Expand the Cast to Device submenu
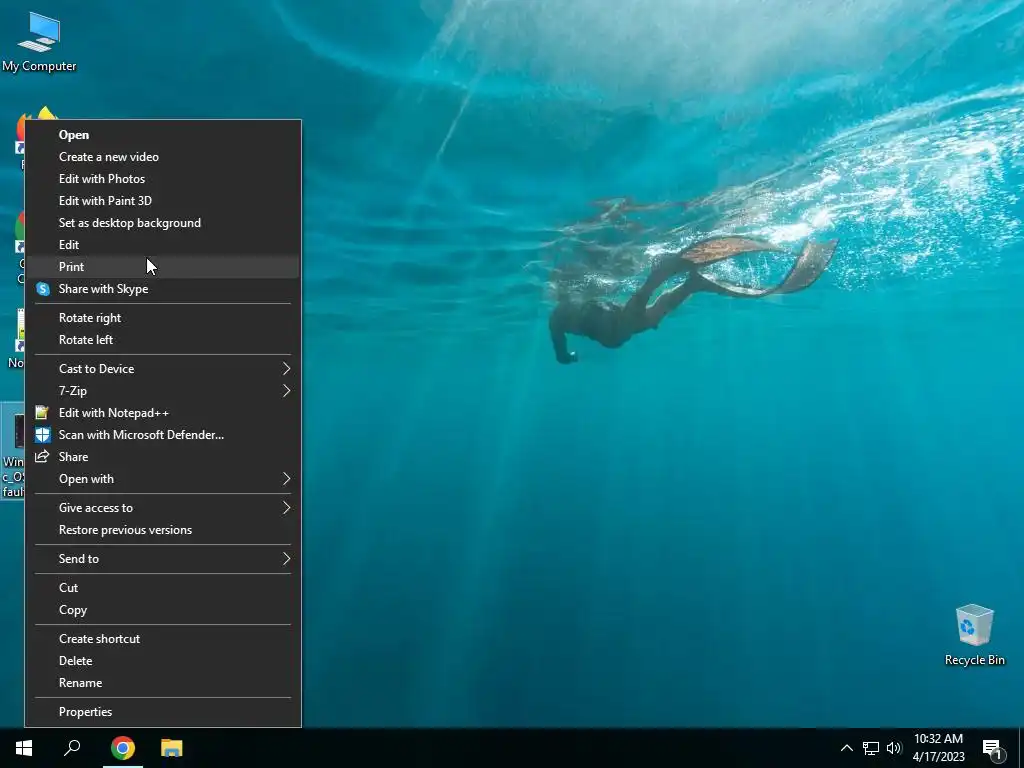This screenshot has width=1024, height=768. tap(163, 369)
